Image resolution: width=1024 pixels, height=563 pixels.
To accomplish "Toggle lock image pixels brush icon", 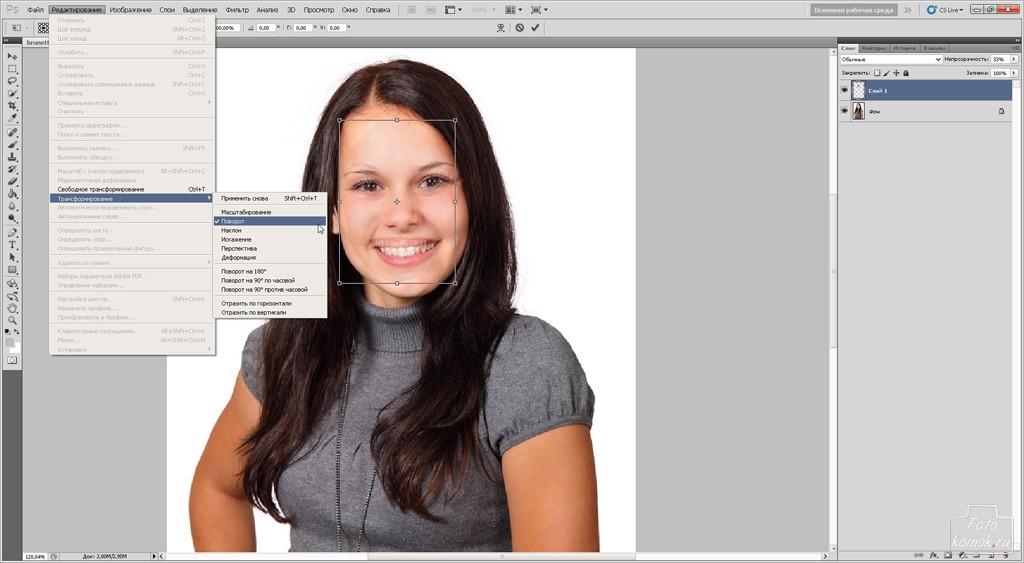I will 887,74.
